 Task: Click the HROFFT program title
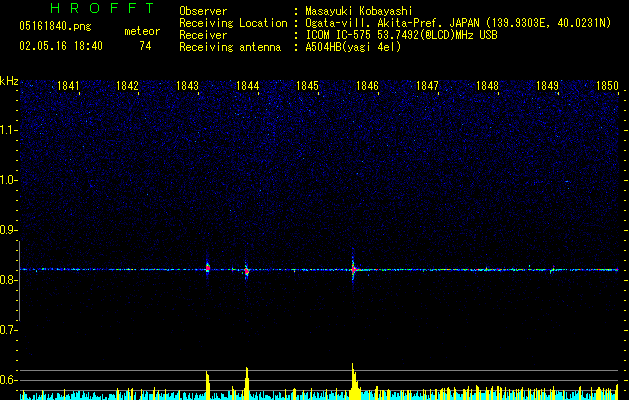coord(103,8)
